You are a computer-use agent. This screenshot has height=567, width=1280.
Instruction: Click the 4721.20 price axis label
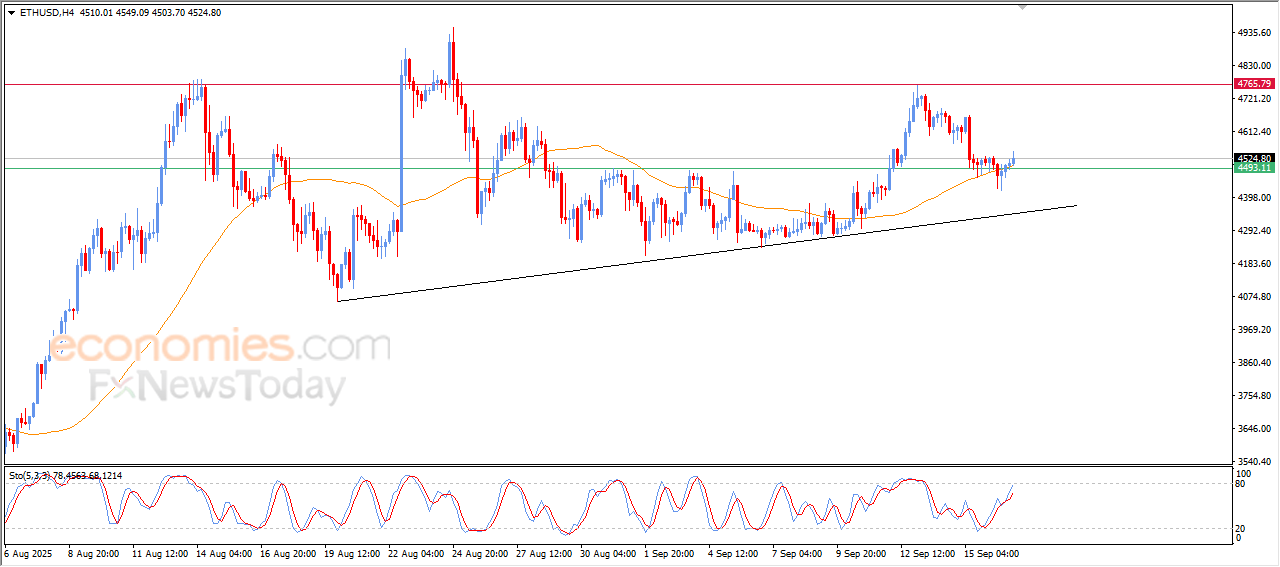[x=1254, y=99]
